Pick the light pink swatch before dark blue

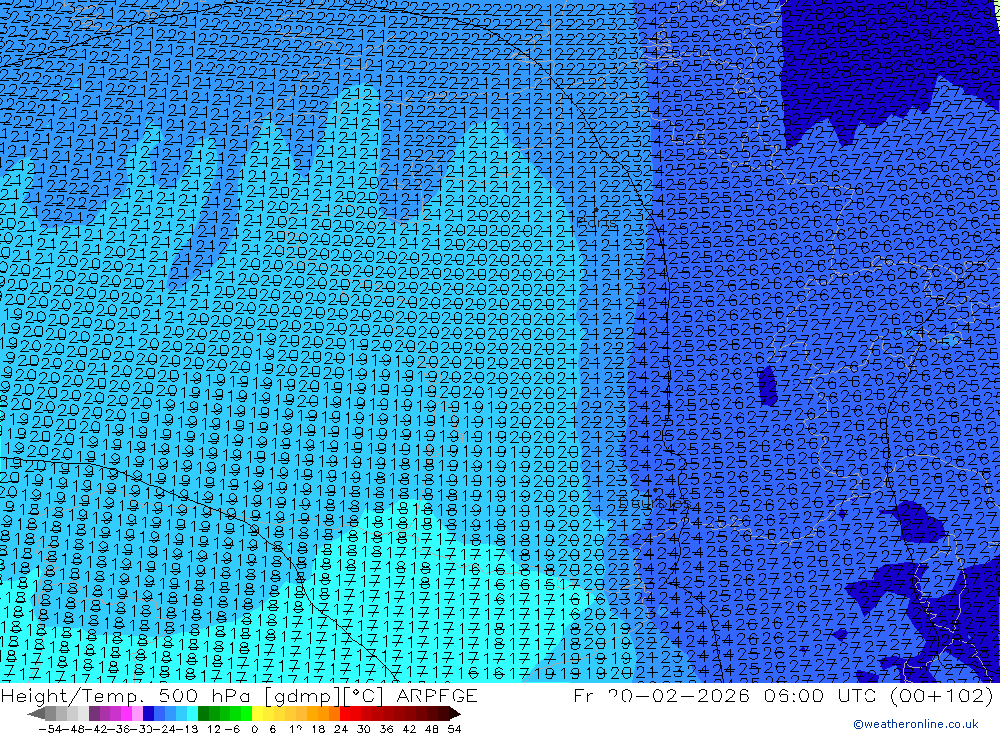[138, 714]
